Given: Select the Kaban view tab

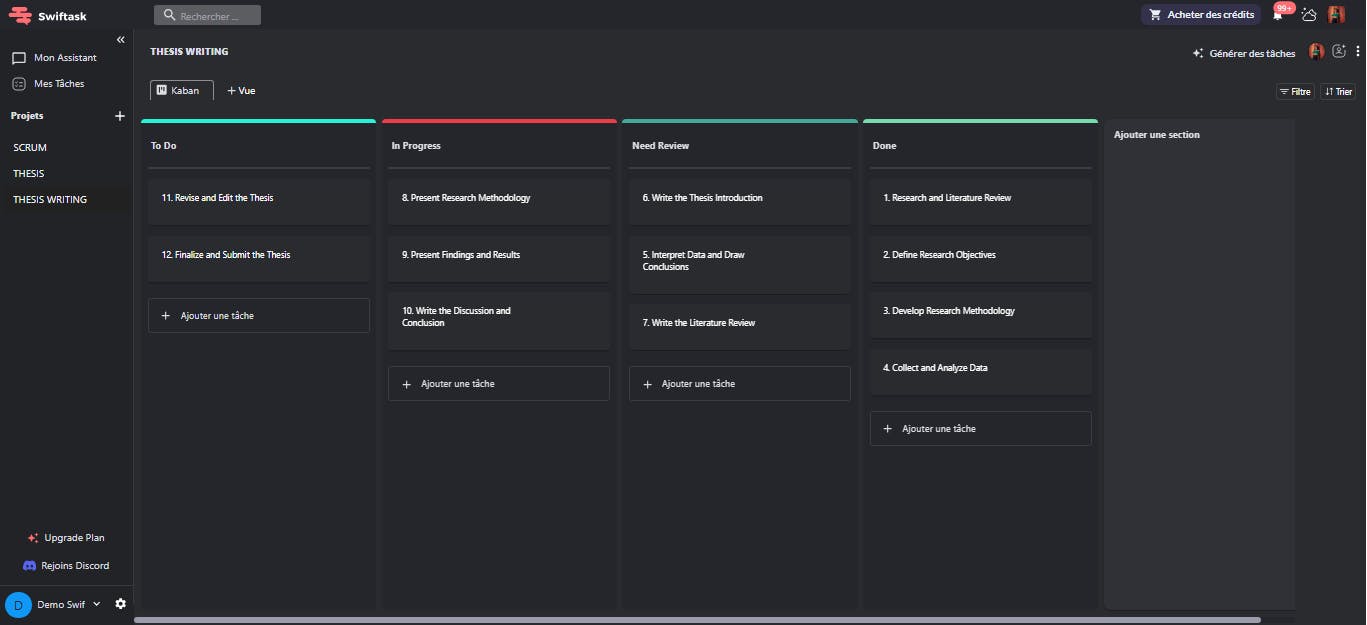Looking at the screenshot, I should (181, 91).
